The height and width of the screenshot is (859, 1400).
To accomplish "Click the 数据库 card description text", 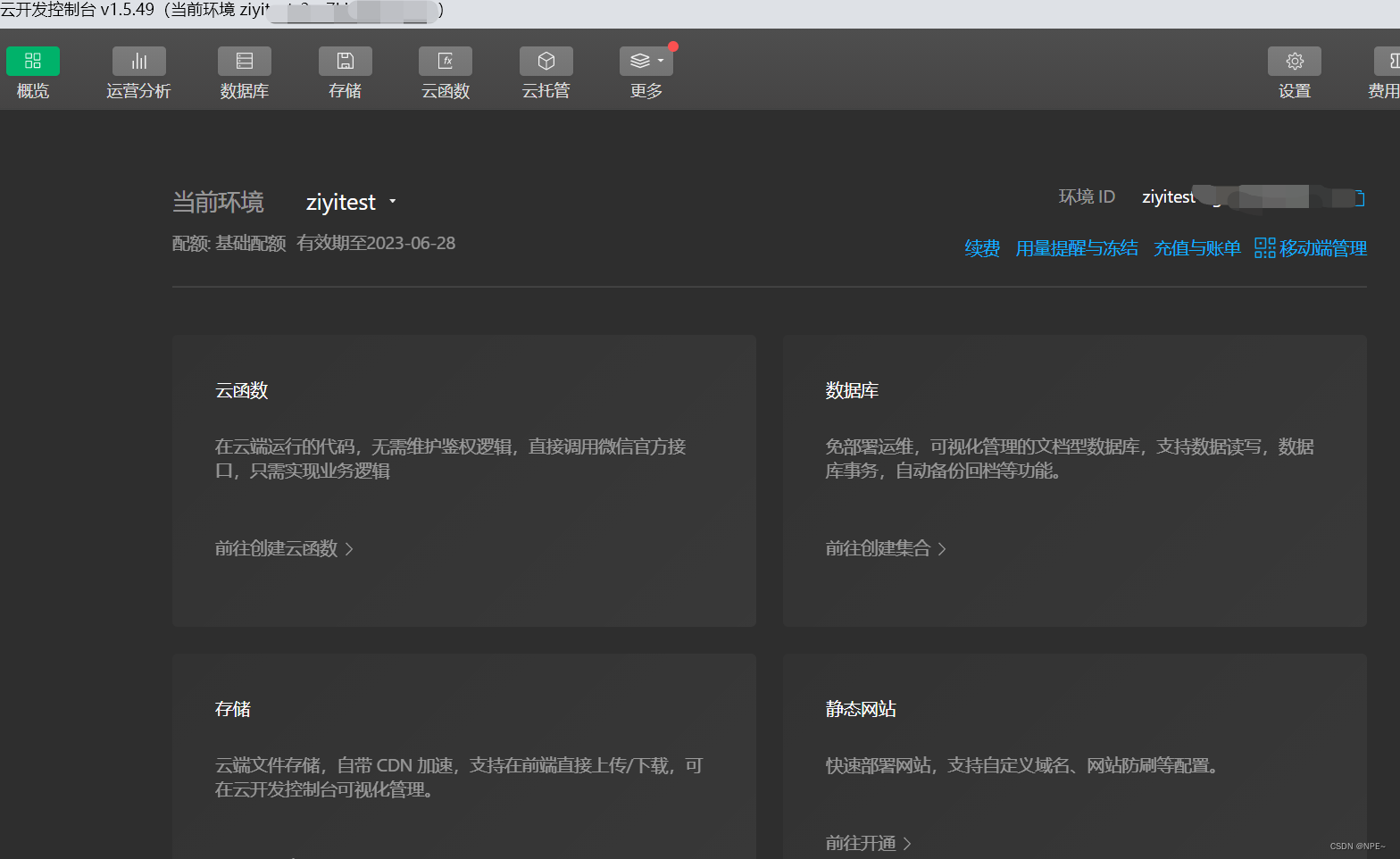I will coord(1070,458).
